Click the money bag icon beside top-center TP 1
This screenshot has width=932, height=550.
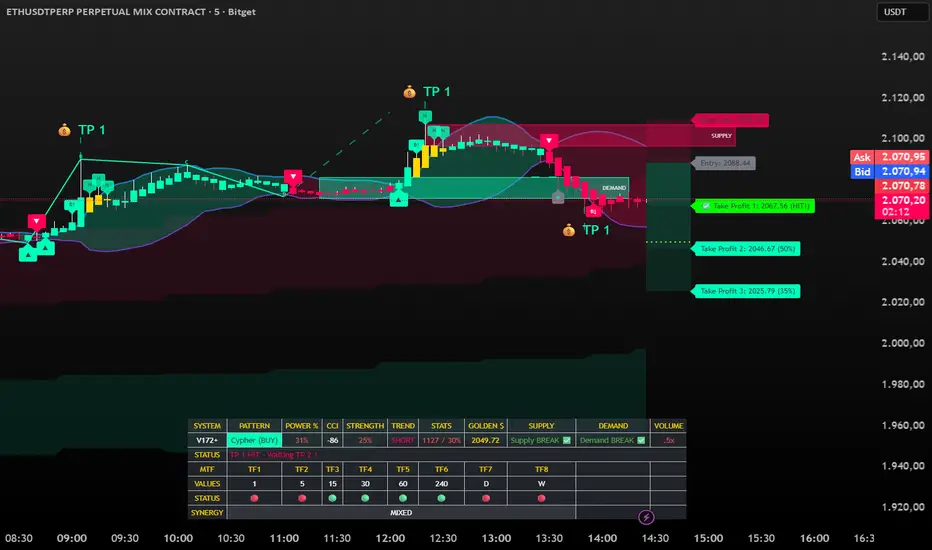pos(409,92)
